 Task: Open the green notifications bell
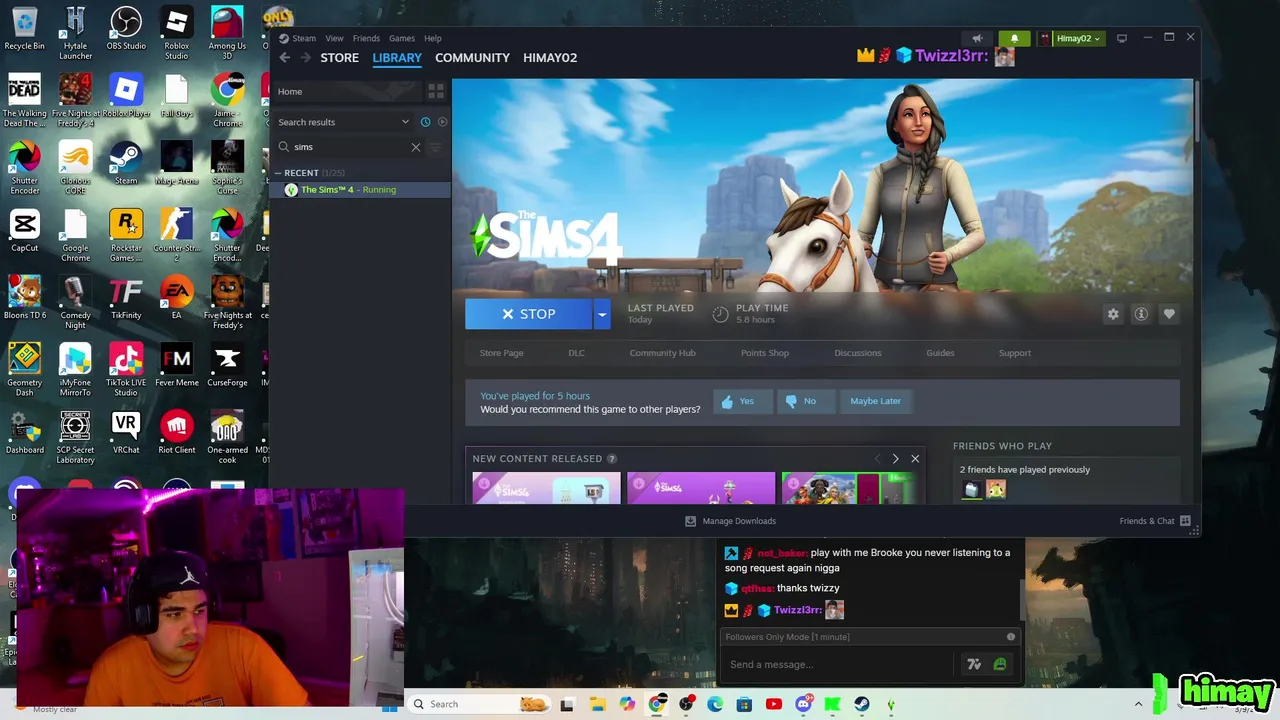pyautogui.click(x=1014, y=38)
